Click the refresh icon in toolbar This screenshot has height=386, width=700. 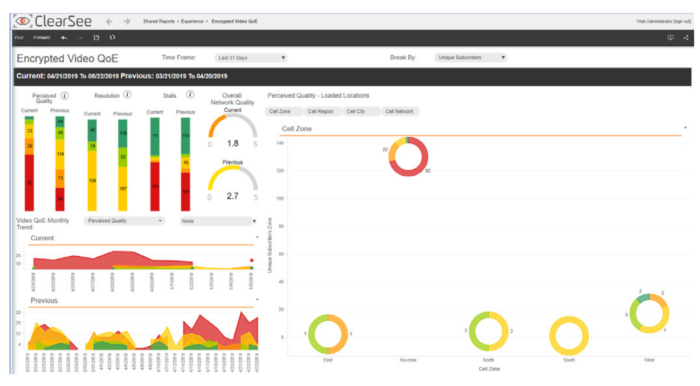[112, 38]
